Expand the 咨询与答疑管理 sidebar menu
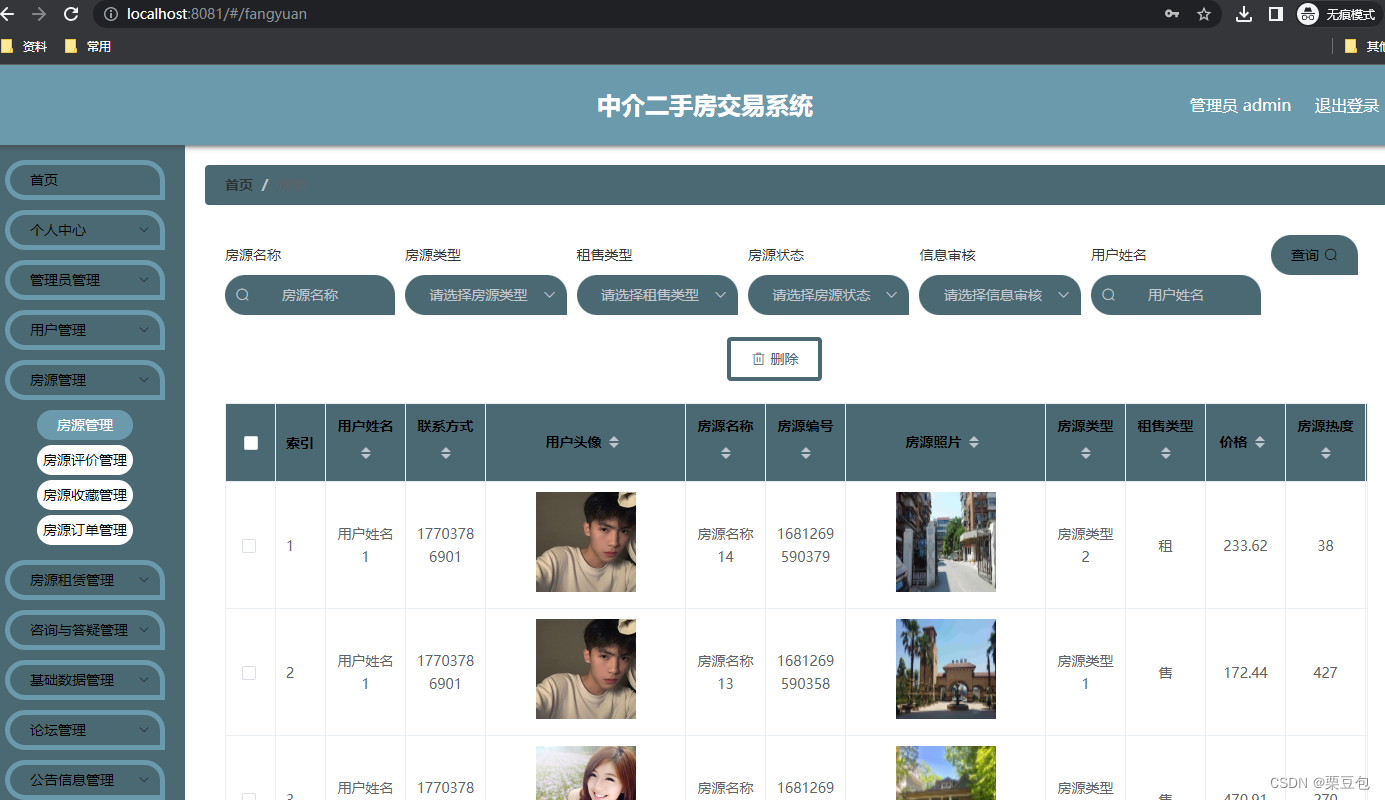This screenshot has height=800, width=1385. tap(85, 630)
